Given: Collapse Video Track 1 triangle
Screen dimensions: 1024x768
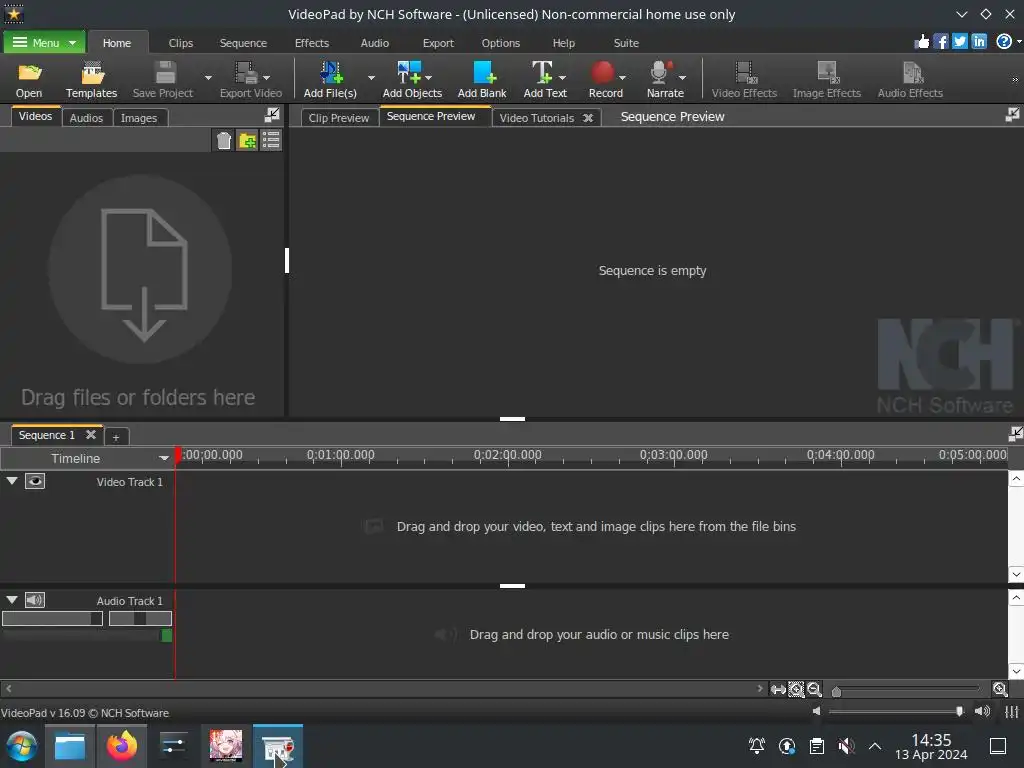Looking at the screenshot, I should (x=12, y=481).
